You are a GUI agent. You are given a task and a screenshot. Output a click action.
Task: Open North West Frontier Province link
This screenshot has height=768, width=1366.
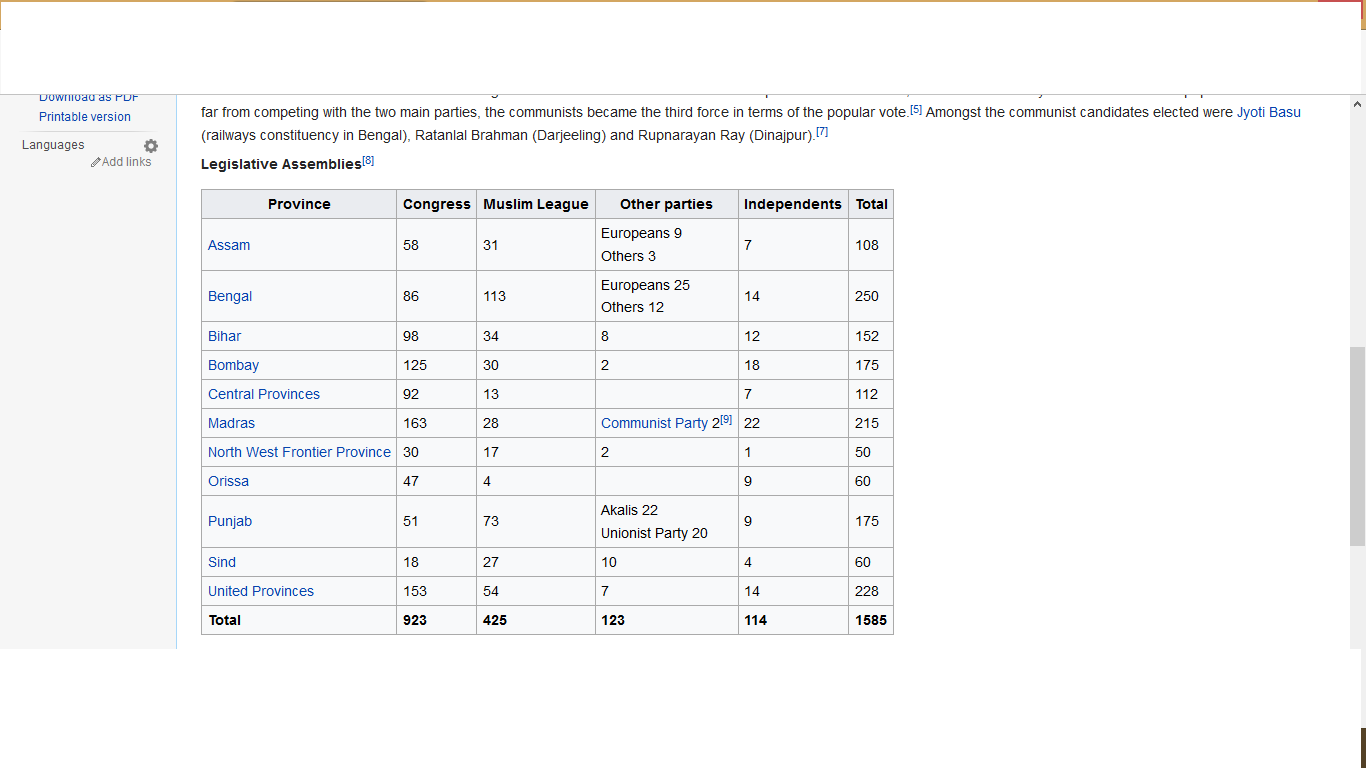pos(299,452)
